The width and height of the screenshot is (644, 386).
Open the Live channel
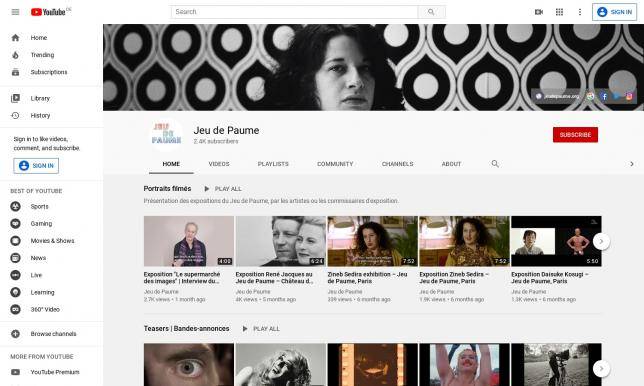pos(51,276)
